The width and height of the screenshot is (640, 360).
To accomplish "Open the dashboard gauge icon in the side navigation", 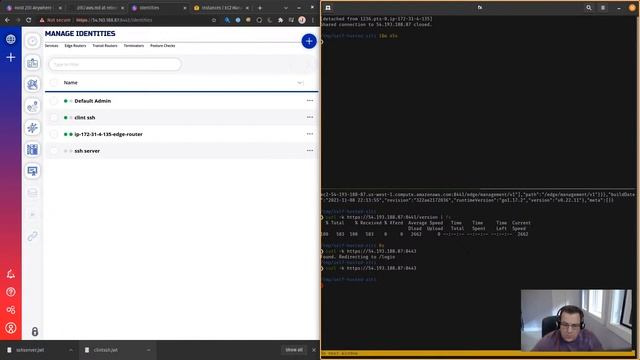I will tap(33, 41).
